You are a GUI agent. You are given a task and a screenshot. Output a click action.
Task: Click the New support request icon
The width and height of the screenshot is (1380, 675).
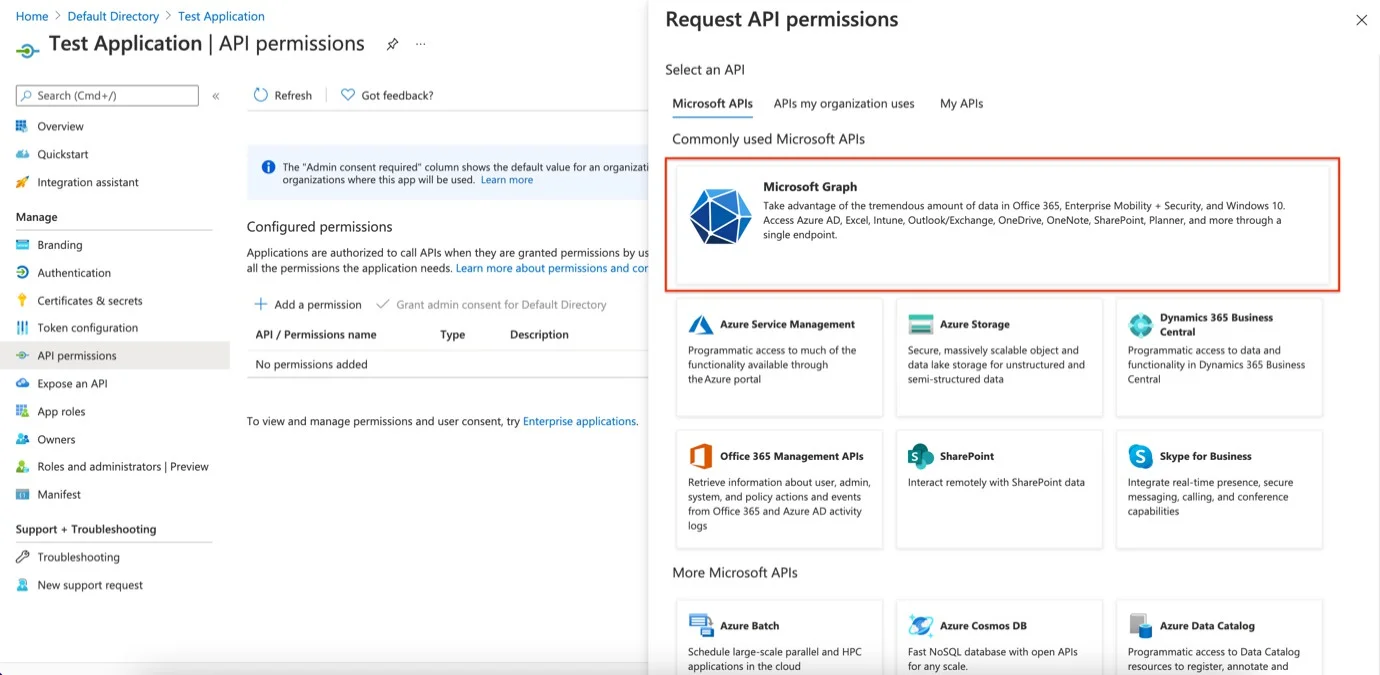pyautogui.click(x=22, y=585)
